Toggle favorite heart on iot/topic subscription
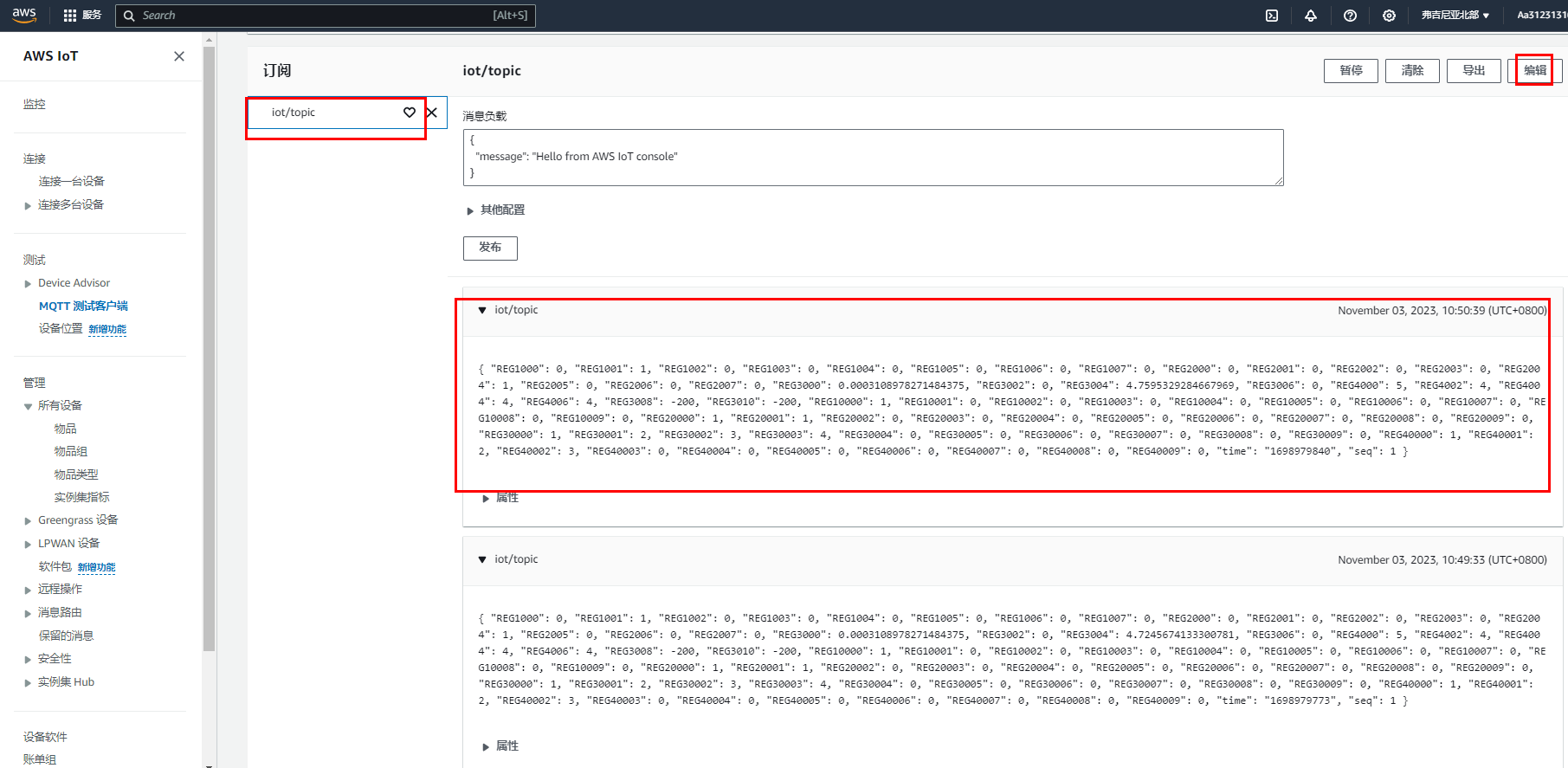Screen dimensions: 1568x768 tap(410, 113)
